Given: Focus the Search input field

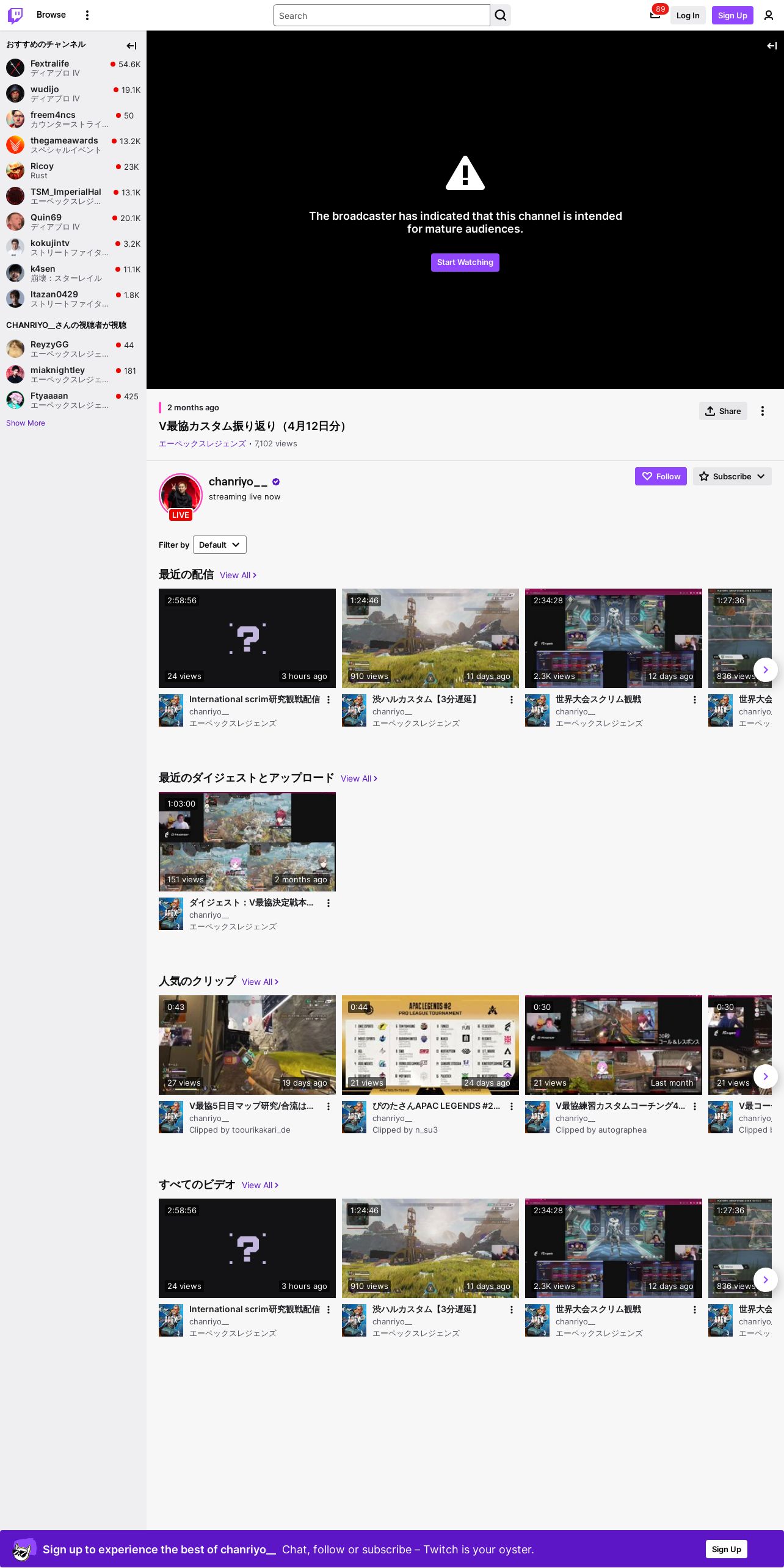Looking at the screenshot, I should 382,15.
